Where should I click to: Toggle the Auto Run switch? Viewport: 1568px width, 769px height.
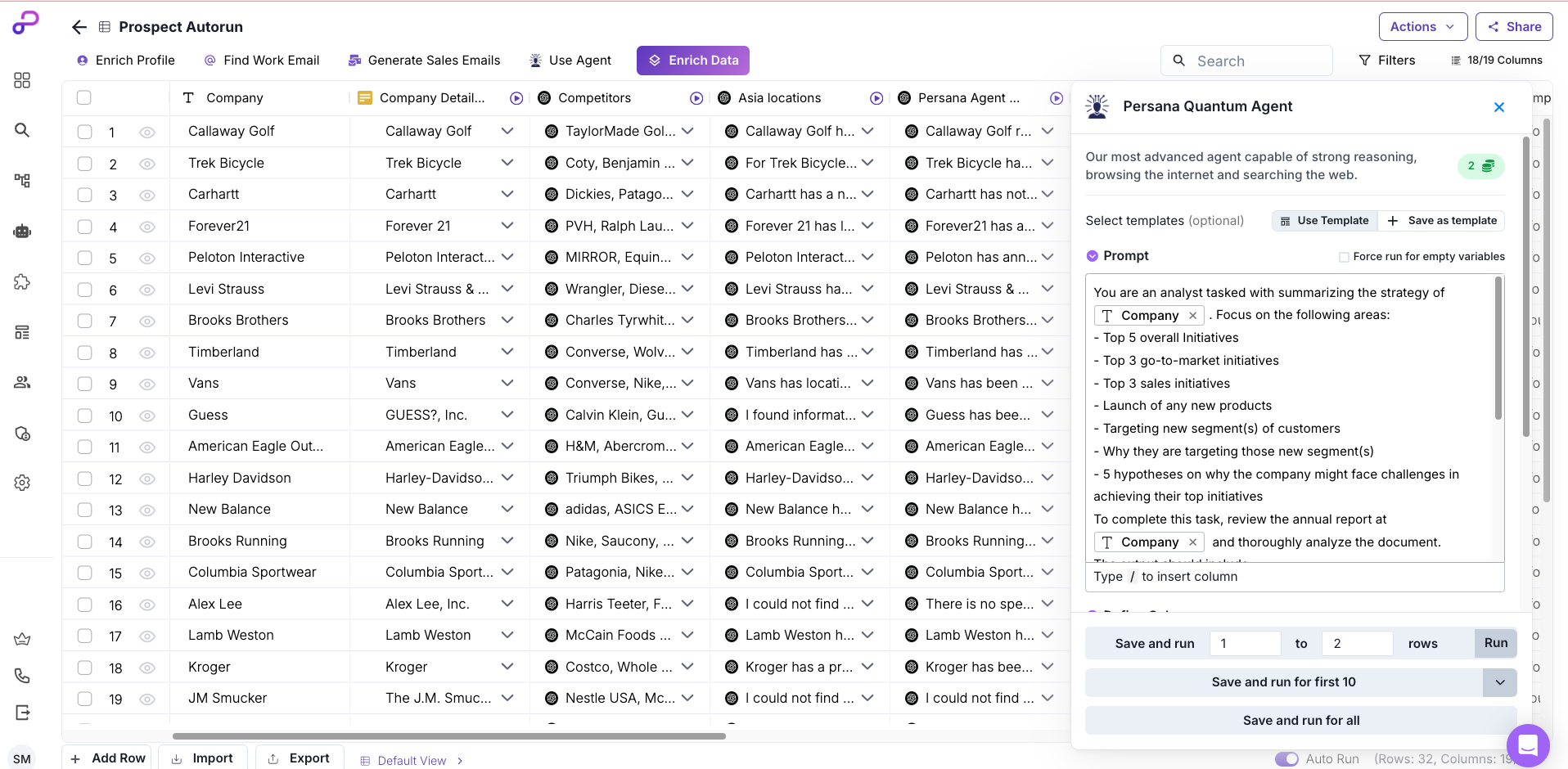coord(1286,759)
